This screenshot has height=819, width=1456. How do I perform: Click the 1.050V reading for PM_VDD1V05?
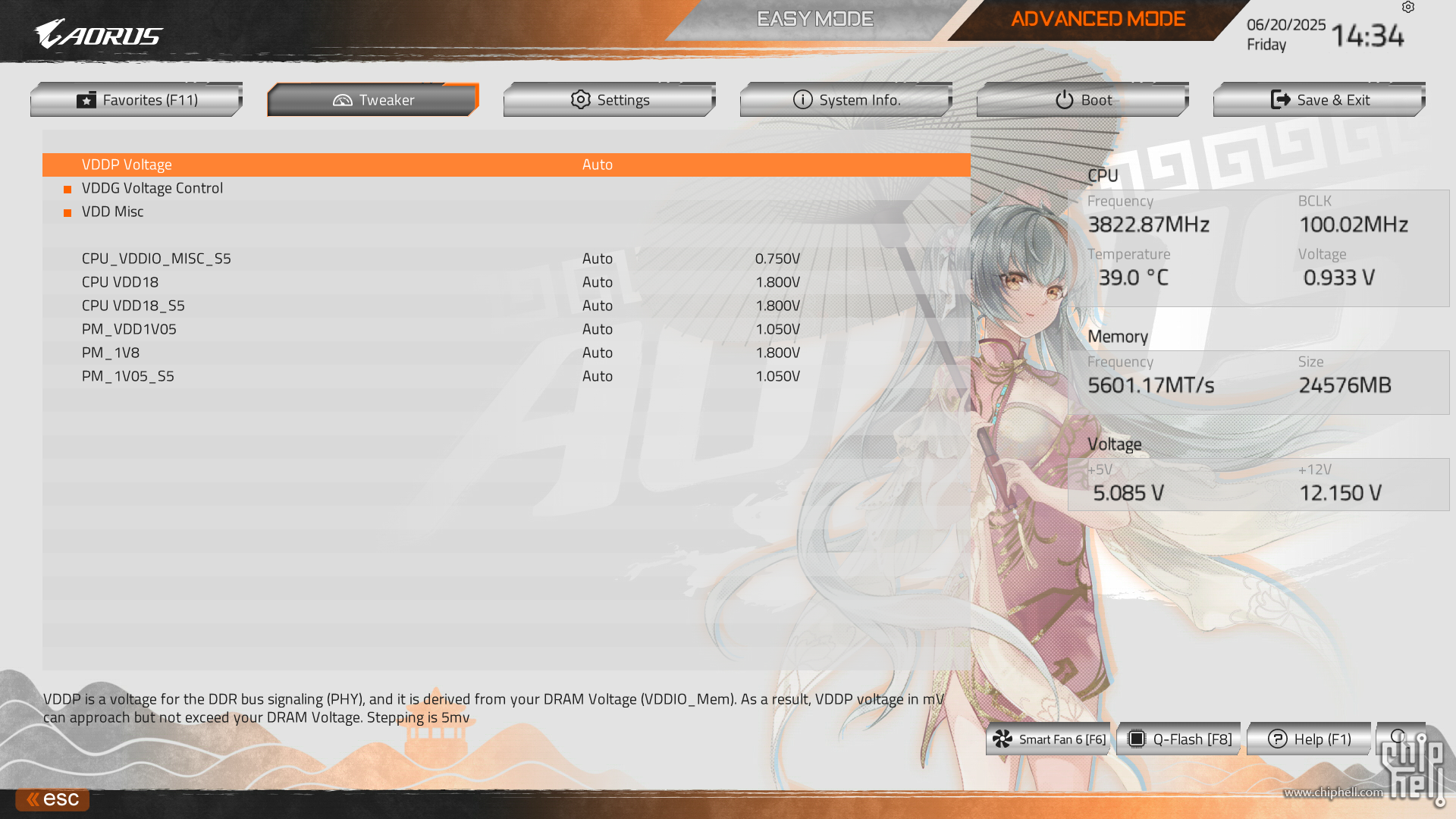pyautogui.click(x=778, y=329)
